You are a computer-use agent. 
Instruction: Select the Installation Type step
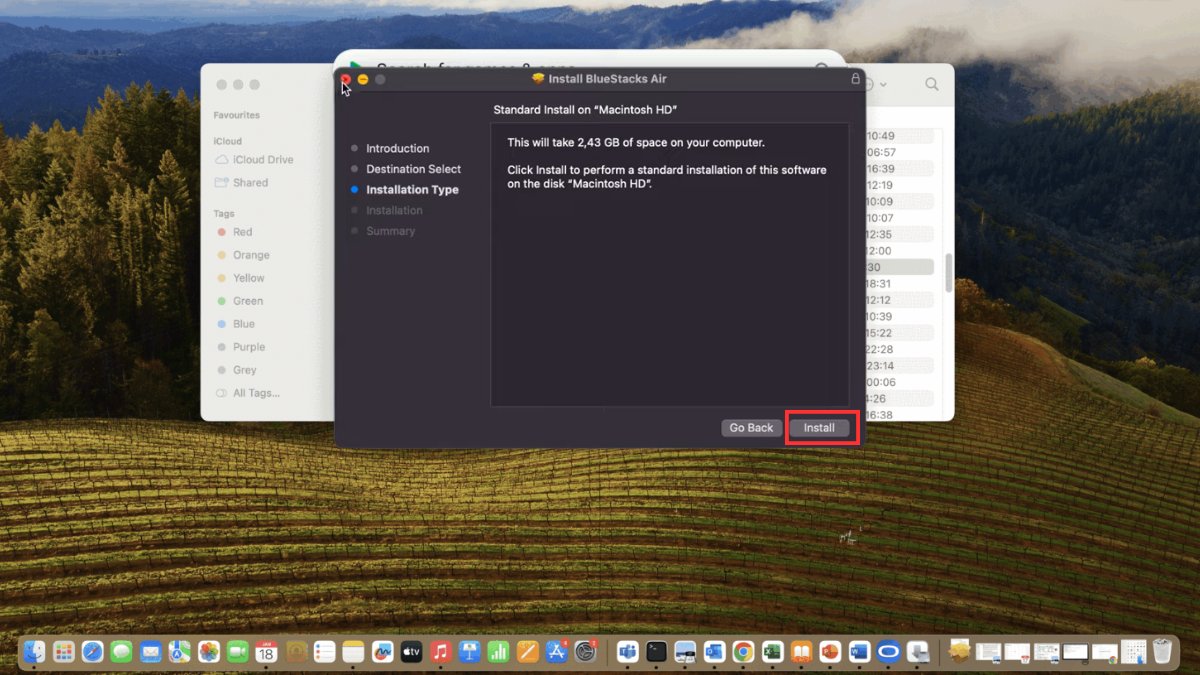coord(412,190)
